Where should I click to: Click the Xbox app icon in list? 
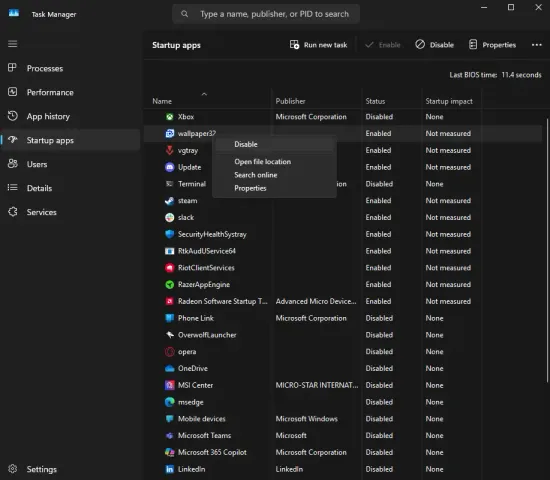(169, 117)
